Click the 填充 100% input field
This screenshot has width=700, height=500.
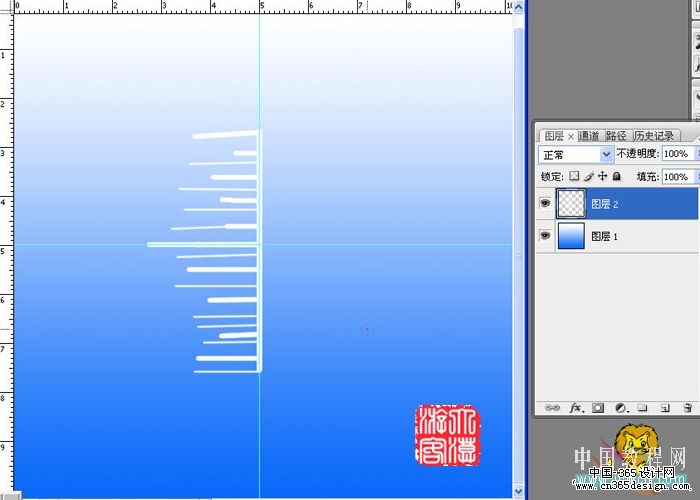pyautogui.click(x=679, y=177)
